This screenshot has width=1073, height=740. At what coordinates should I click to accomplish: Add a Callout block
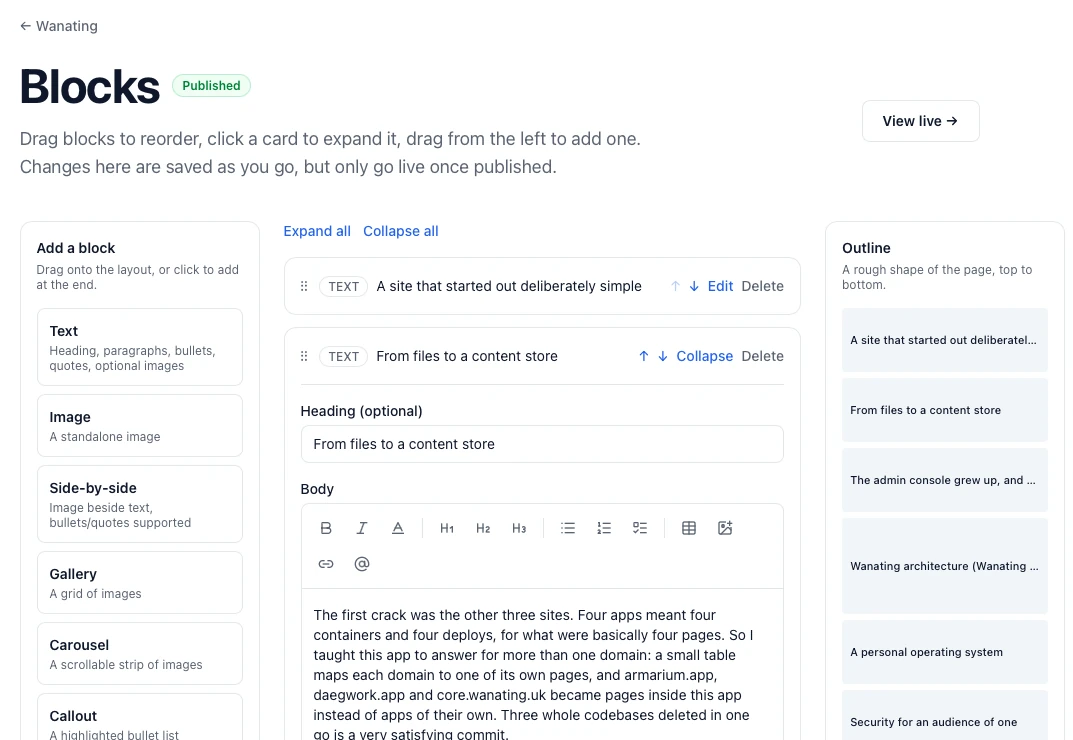[140, 717]
